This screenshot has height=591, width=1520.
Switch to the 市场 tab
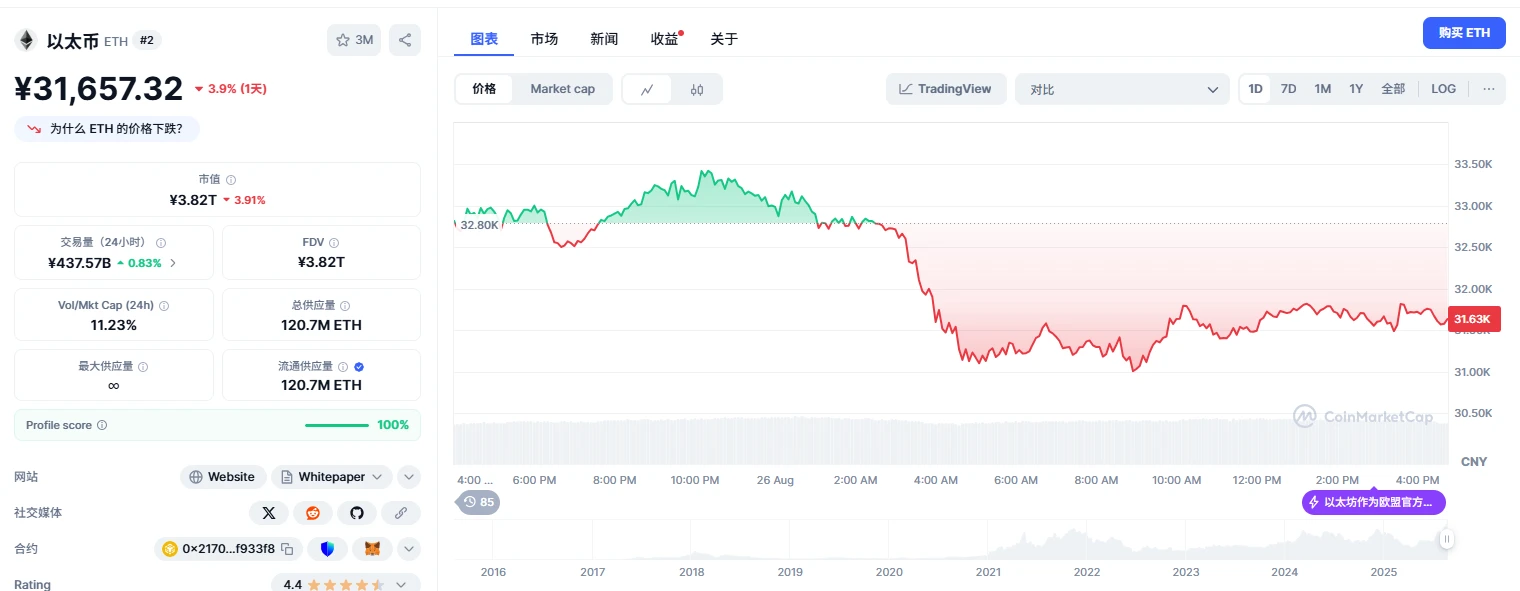point(544,39)
